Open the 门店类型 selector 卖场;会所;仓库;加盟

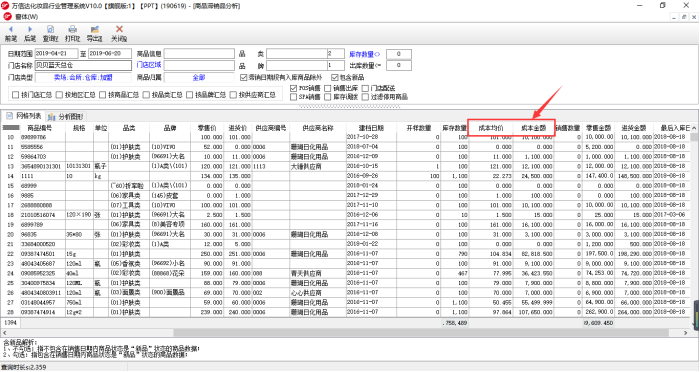83,77
